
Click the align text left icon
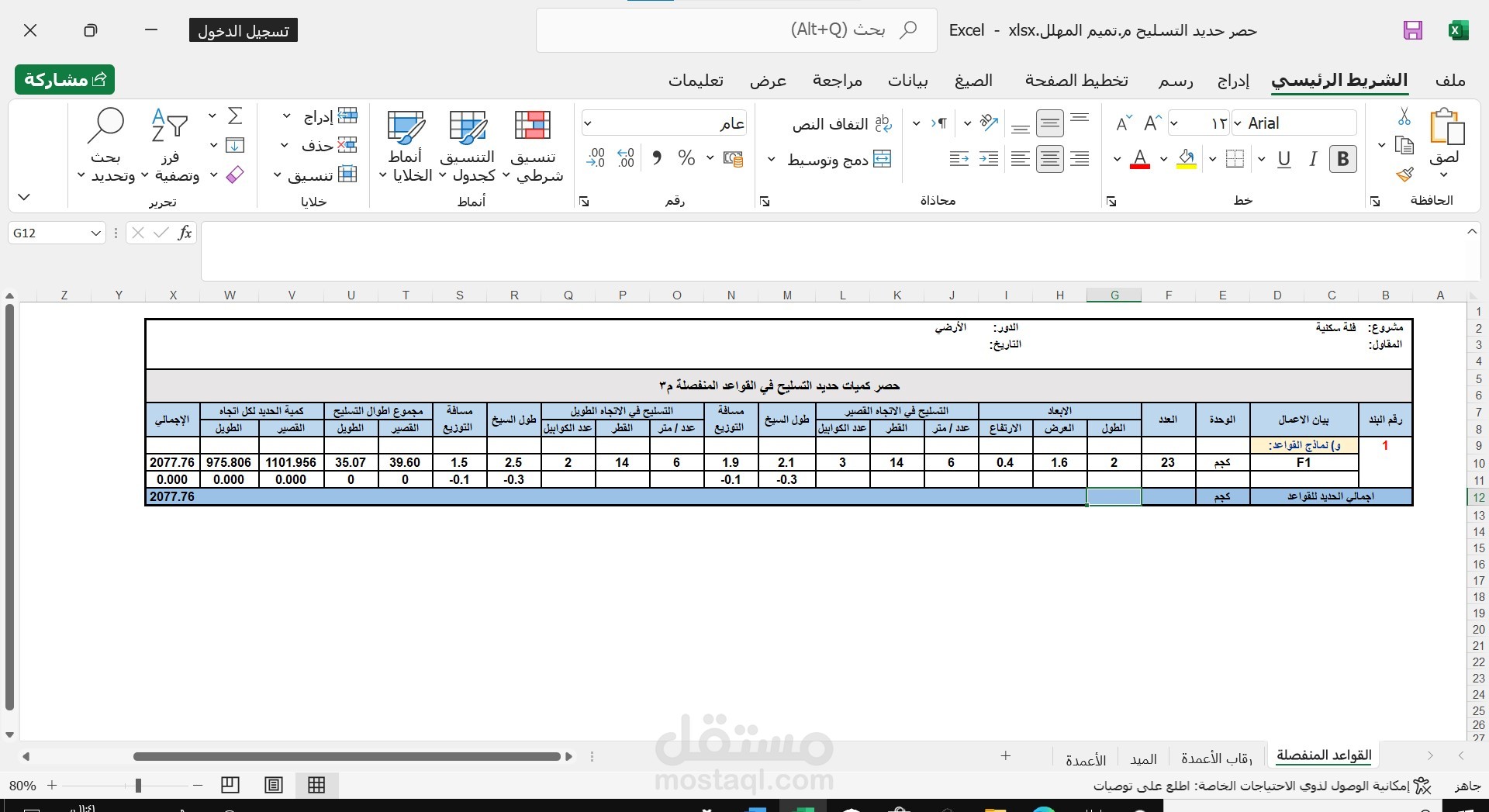click(1021, 159)
